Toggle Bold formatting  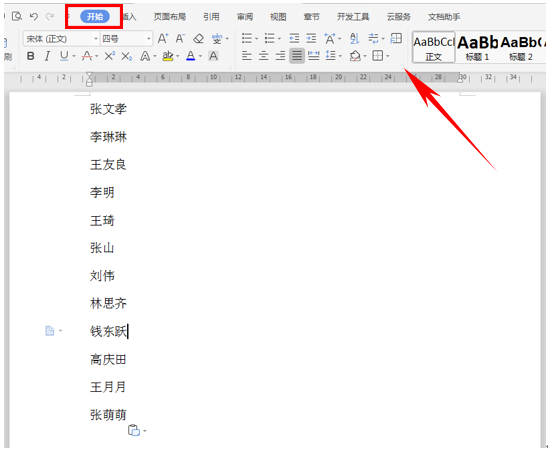pyautogui.click(x=31, y=56)
